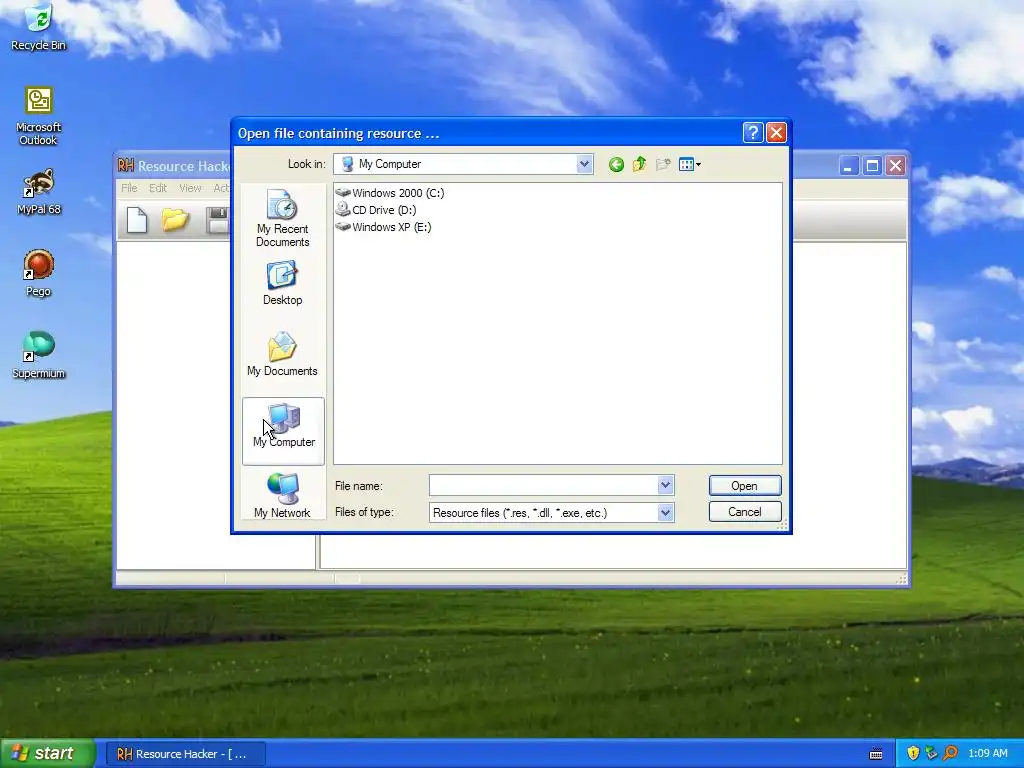Create a new folder in the dialog
The height and width of the screenshot is (768, 1024).
coord(663,164)
